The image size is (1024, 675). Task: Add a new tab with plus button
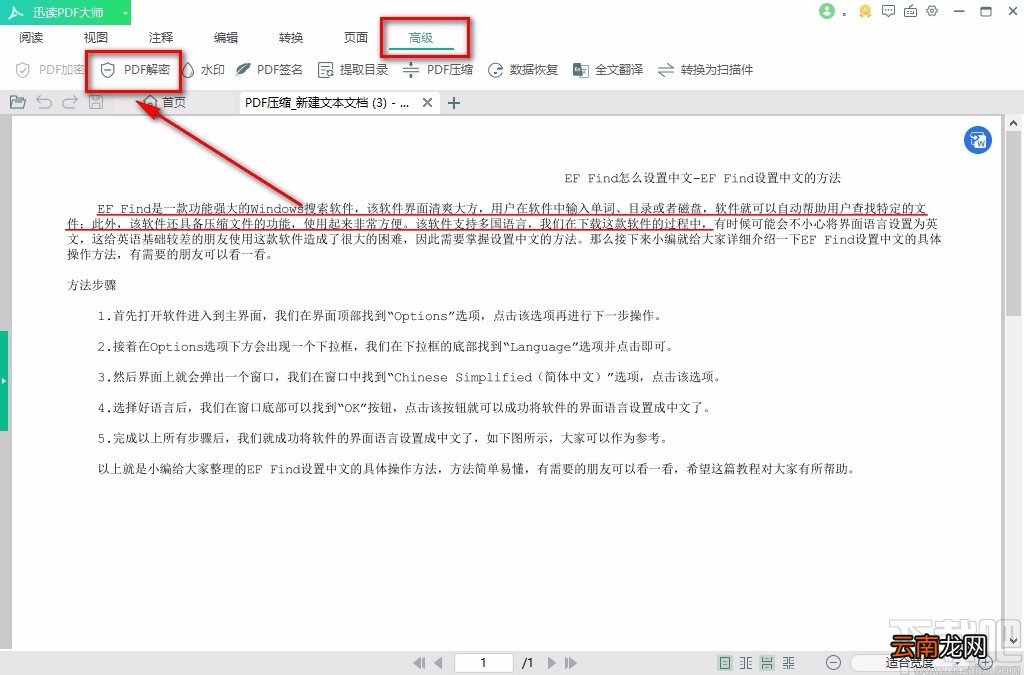(x=454, y=102)
